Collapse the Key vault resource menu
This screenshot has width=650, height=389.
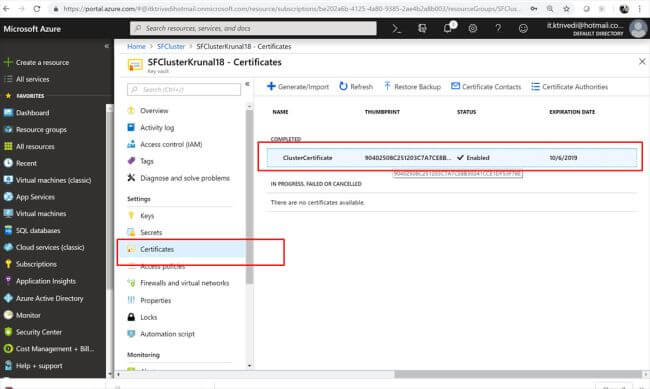[247, 84]
